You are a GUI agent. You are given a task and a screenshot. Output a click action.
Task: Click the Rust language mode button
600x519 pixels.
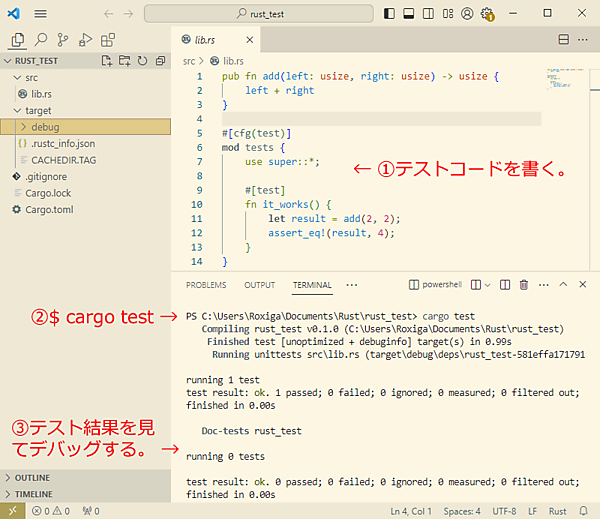coord(559,511)
